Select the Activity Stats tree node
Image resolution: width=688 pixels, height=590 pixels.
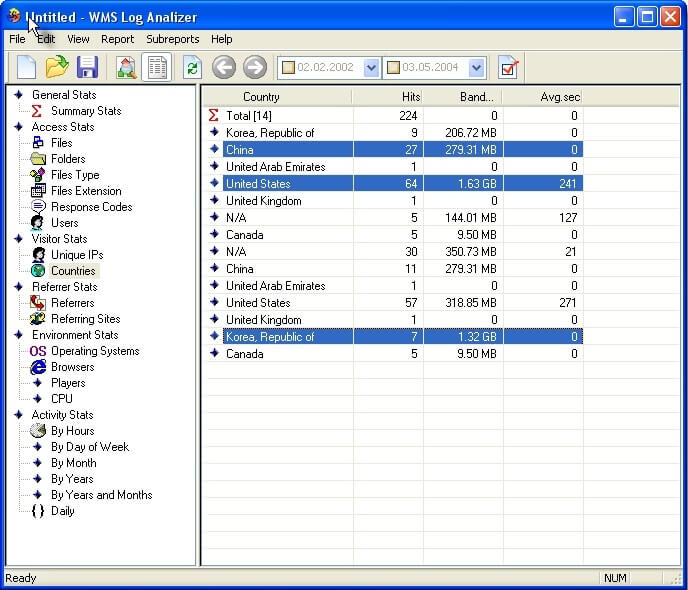coord(62,415)
